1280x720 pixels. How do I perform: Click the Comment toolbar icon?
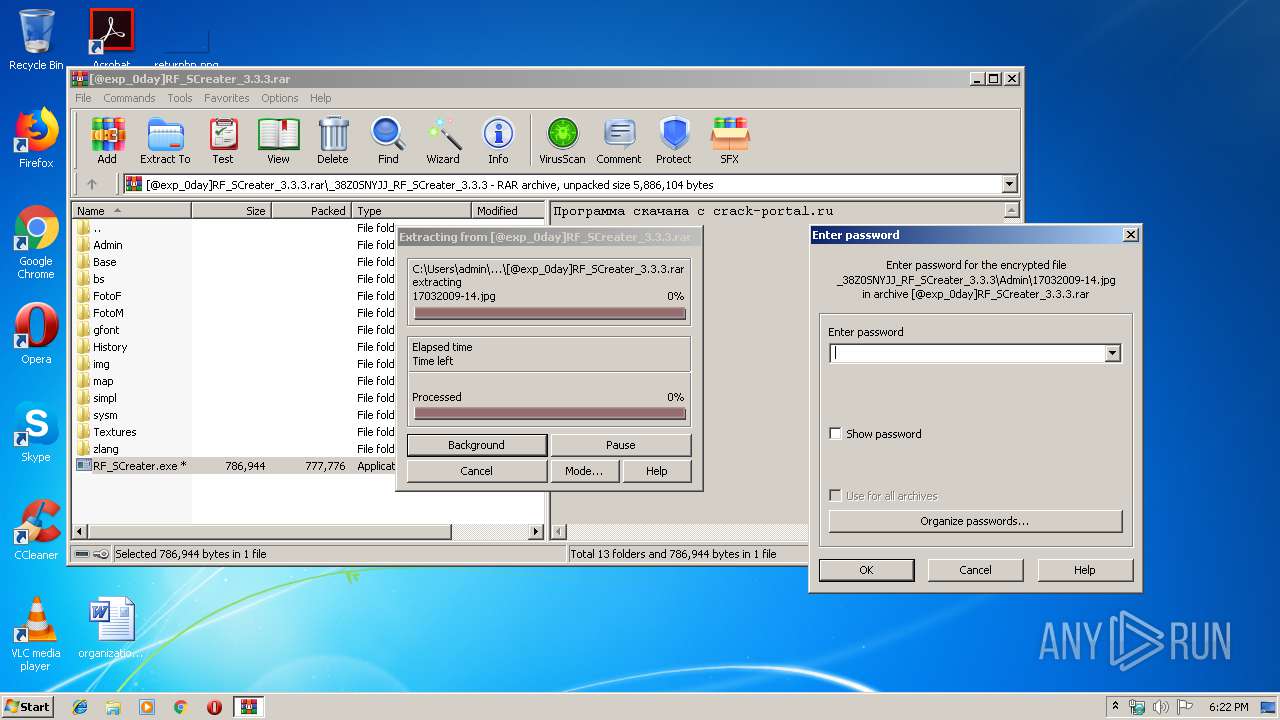pyautogui.click(x=619, y=141)
